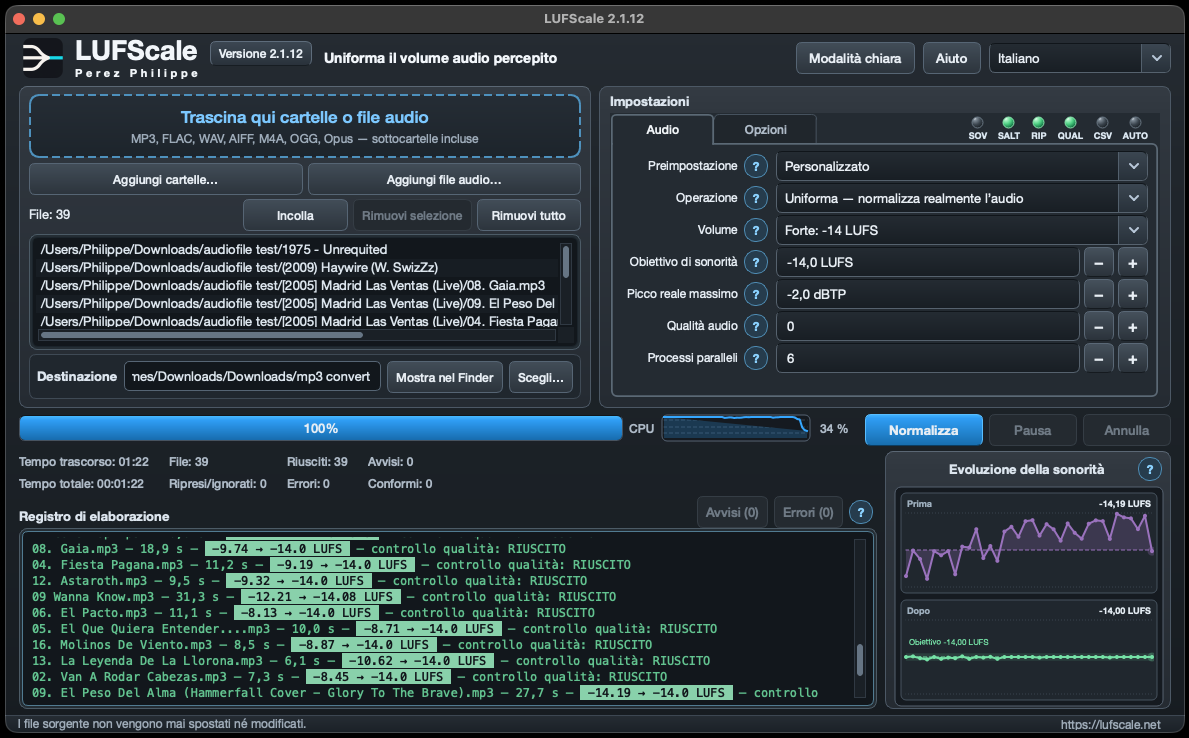1189x738 pixels.
Task: Show Errori (0) log filter
Action: point(808,513)
